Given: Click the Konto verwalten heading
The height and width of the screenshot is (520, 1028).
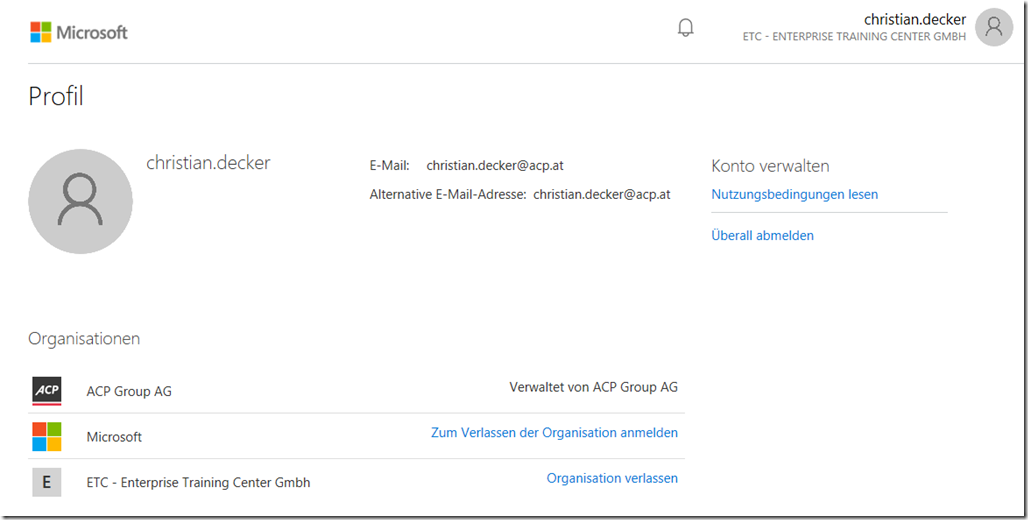Looking at the screenshot, I should click(770, 166).
